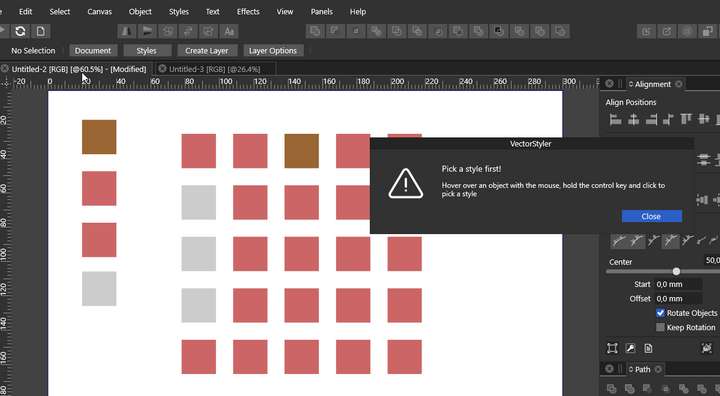Image resolution: width=720 pixels, height=396 pixels.
Task: Close the 'Pick a style first!' dialog
Action: (652, 216)
